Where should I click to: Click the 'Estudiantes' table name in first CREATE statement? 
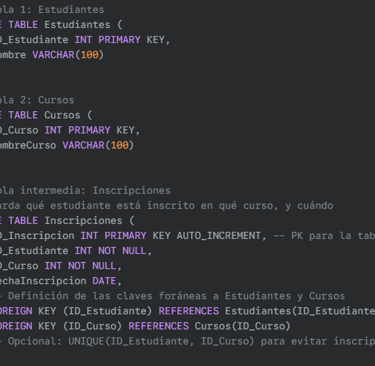(x=77, y=25)
